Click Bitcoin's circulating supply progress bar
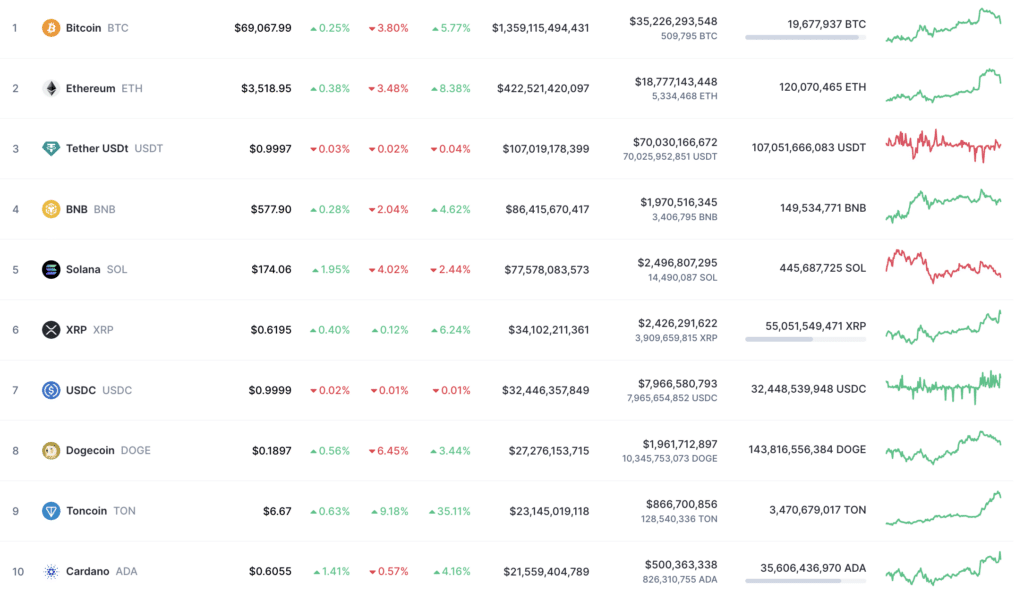Screen dimensions: 1024x601 coord(805,37)
